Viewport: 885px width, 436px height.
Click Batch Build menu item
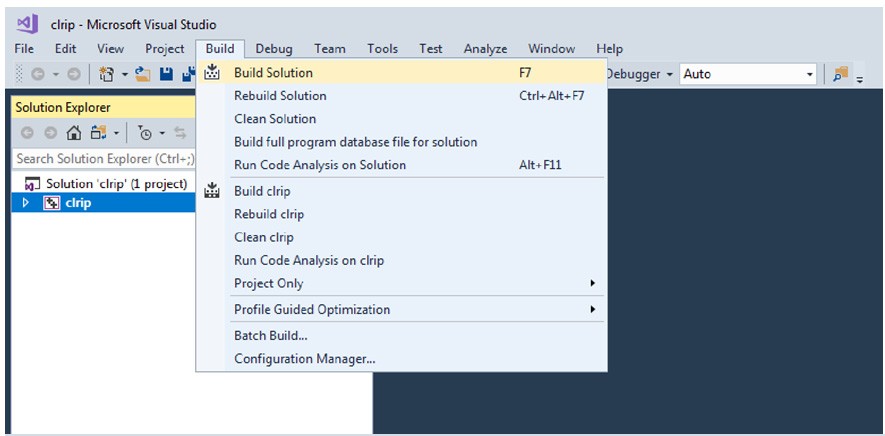pos(271,335)
